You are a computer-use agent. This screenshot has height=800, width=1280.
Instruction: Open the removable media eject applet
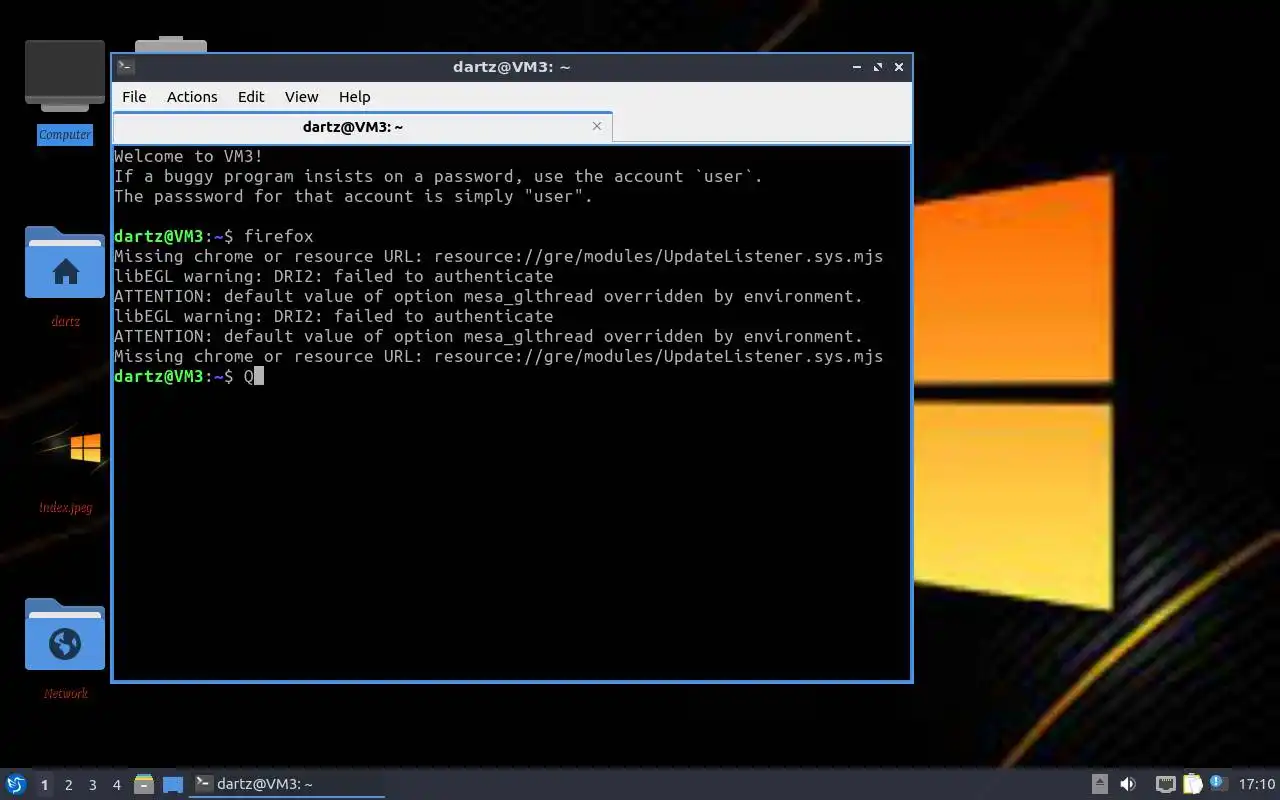click(x=1099, y=784)
